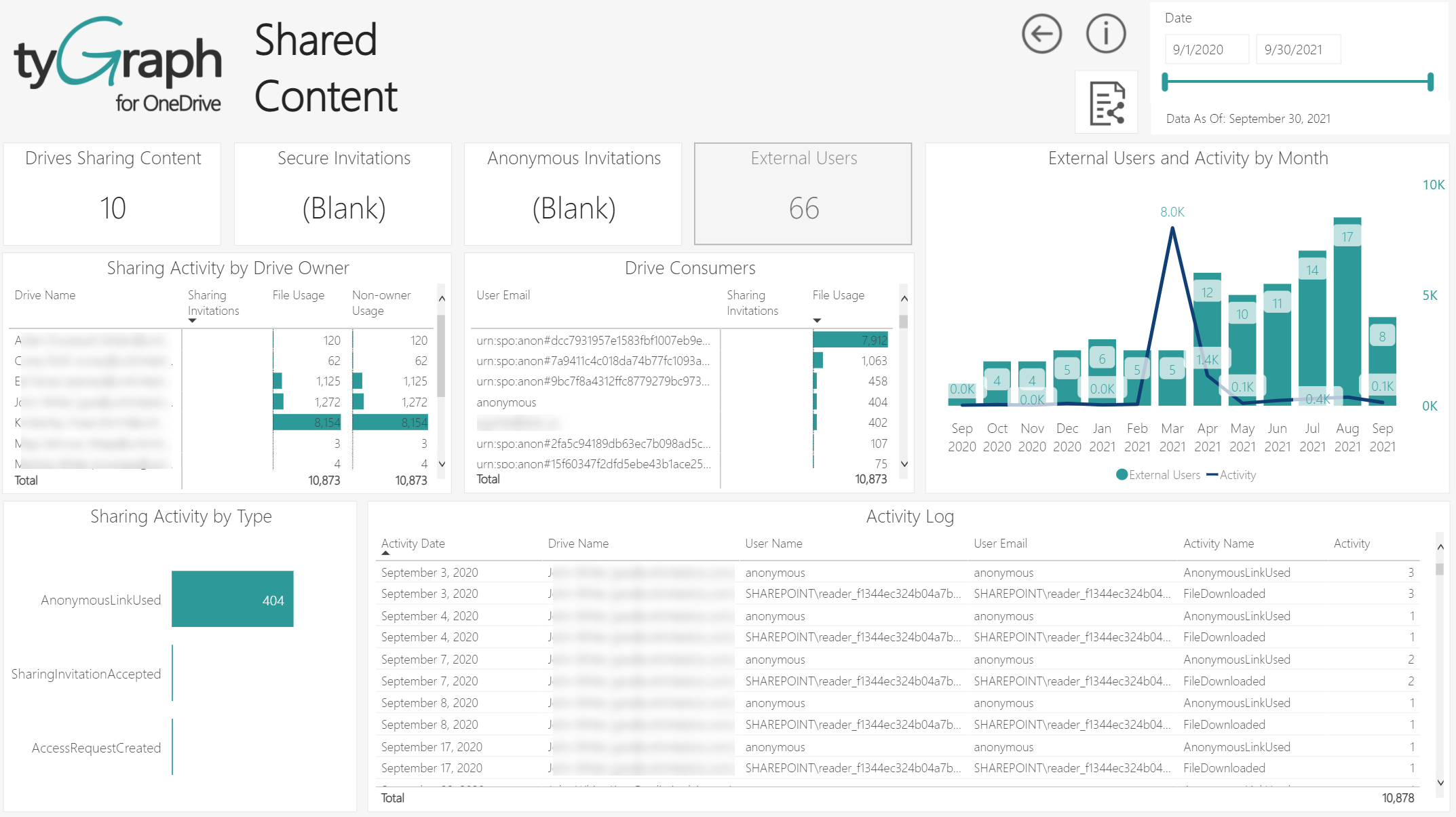Viewport: 1456px width, 817px height.
Task: Click the shared document report icon
Action: (x=1107, y=103)
